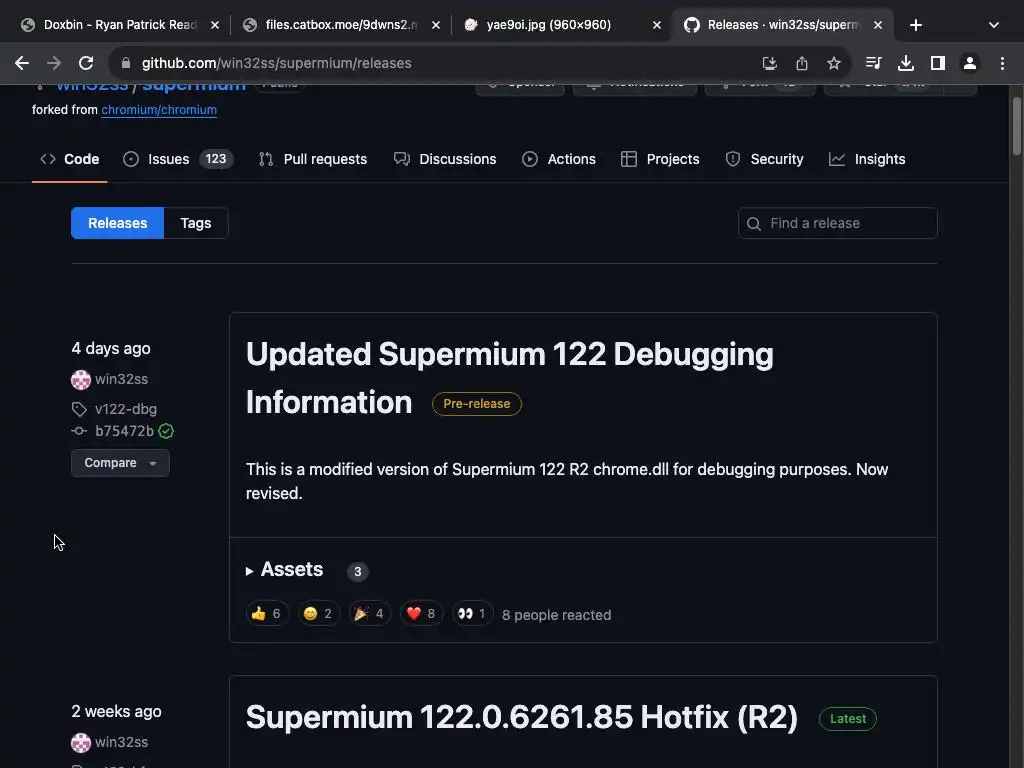Select the Releases button
This screenshot has height=768, width=1024.
(118, 223)
